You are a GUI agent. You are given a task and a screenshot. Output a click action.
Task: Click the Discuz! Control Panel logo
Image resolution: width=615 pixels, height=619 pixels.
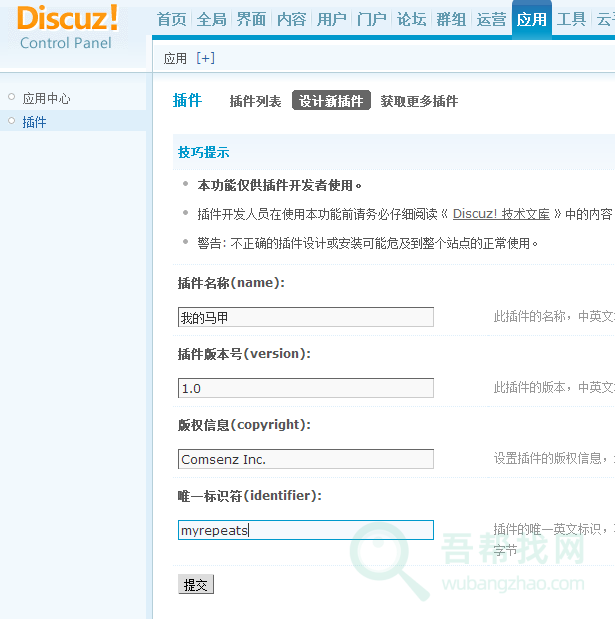coord(68,28)
